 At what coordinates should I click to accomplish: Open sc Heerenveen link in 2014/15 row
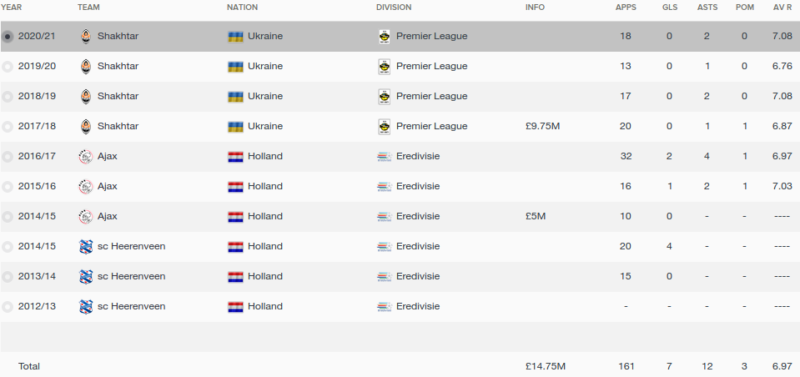point(131,246)
